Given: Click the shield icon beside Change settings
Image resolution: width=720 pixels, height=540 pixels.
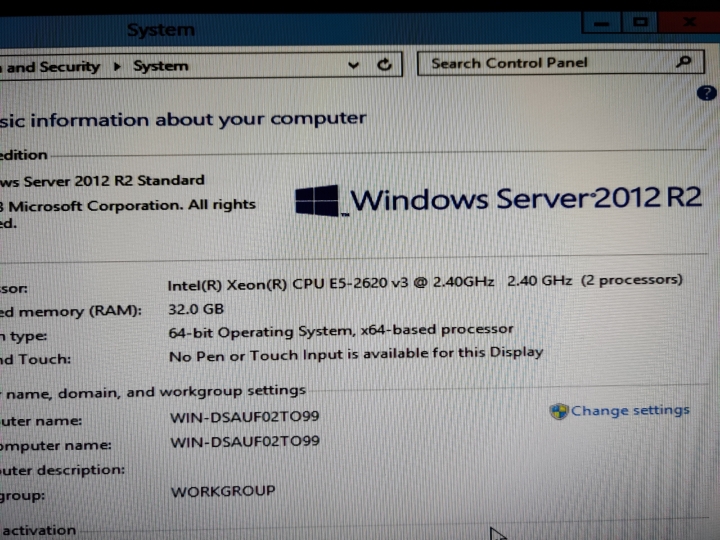Looking at the screenshot, I should [x=559, y=411].
